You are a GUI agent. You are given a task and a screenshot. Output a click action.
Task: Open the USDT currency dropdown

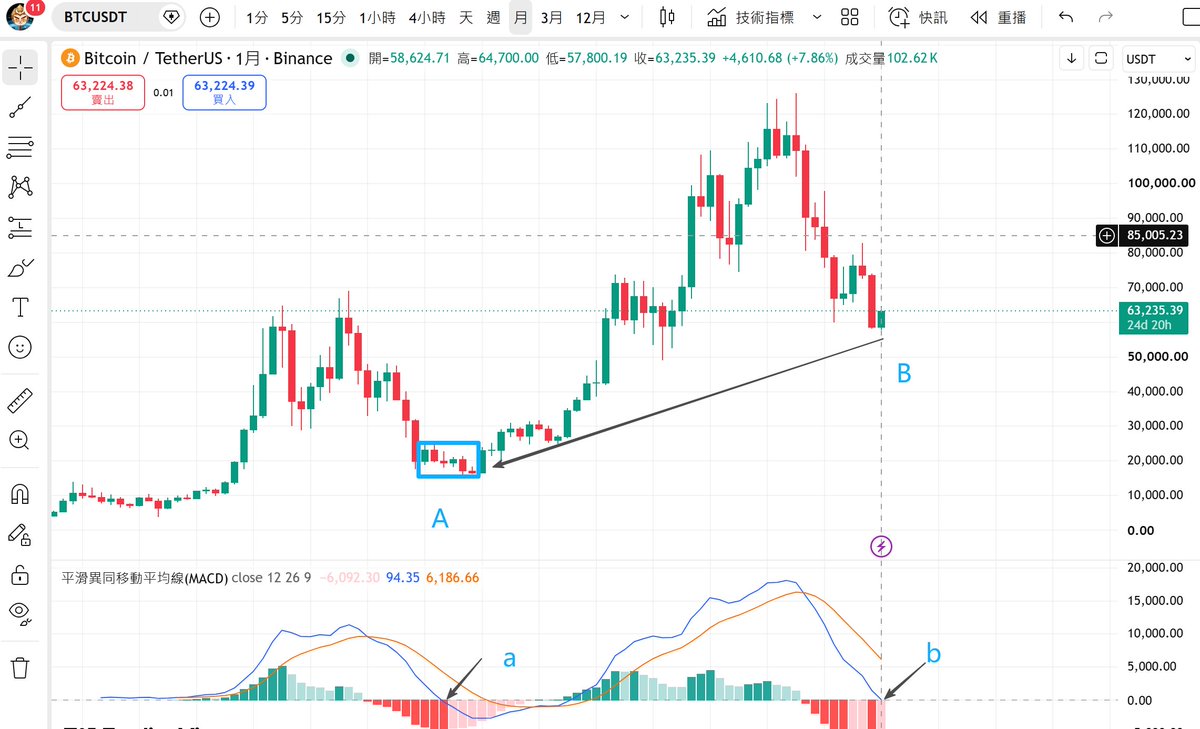point(1157,58)
